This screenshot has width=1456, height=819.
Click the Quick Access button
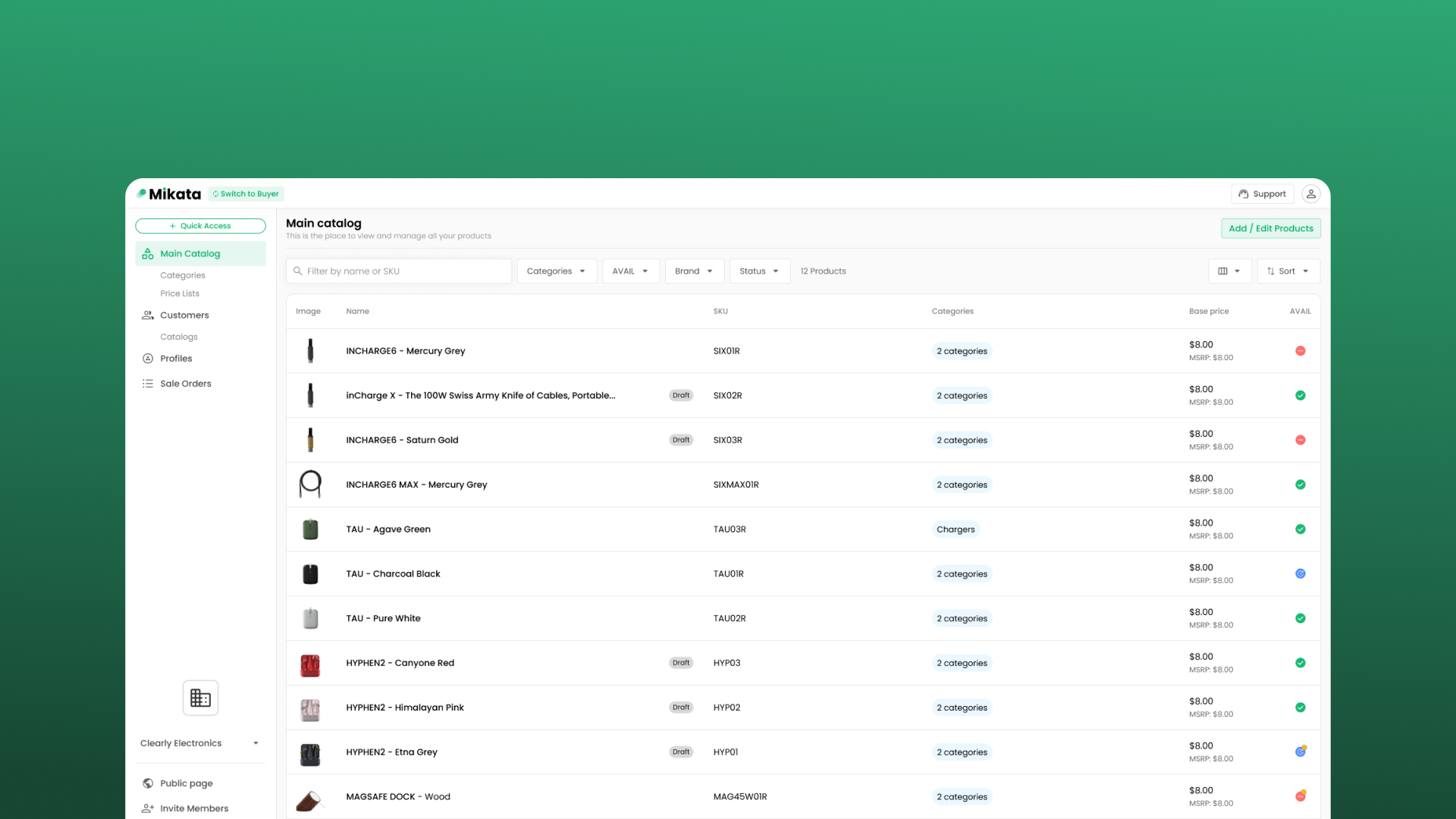pyautogui.click(x=200, y=226)
